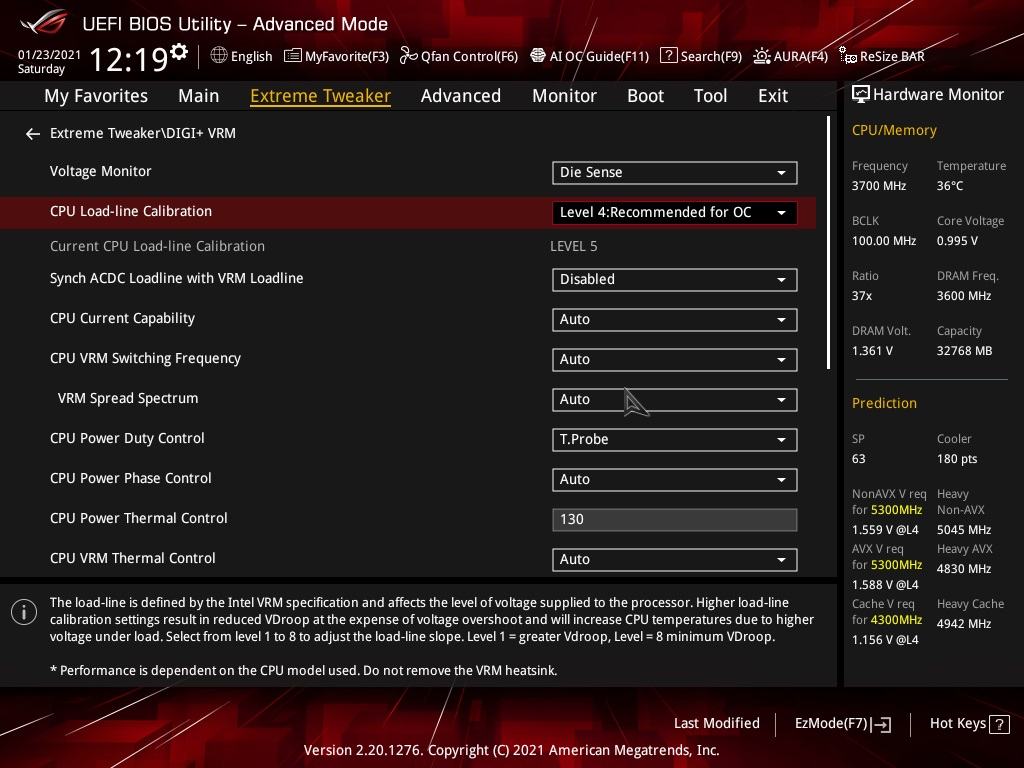Click the LEVEL 5 value
The height and width of the screenshot is (768, 1024).
[573, 246]
